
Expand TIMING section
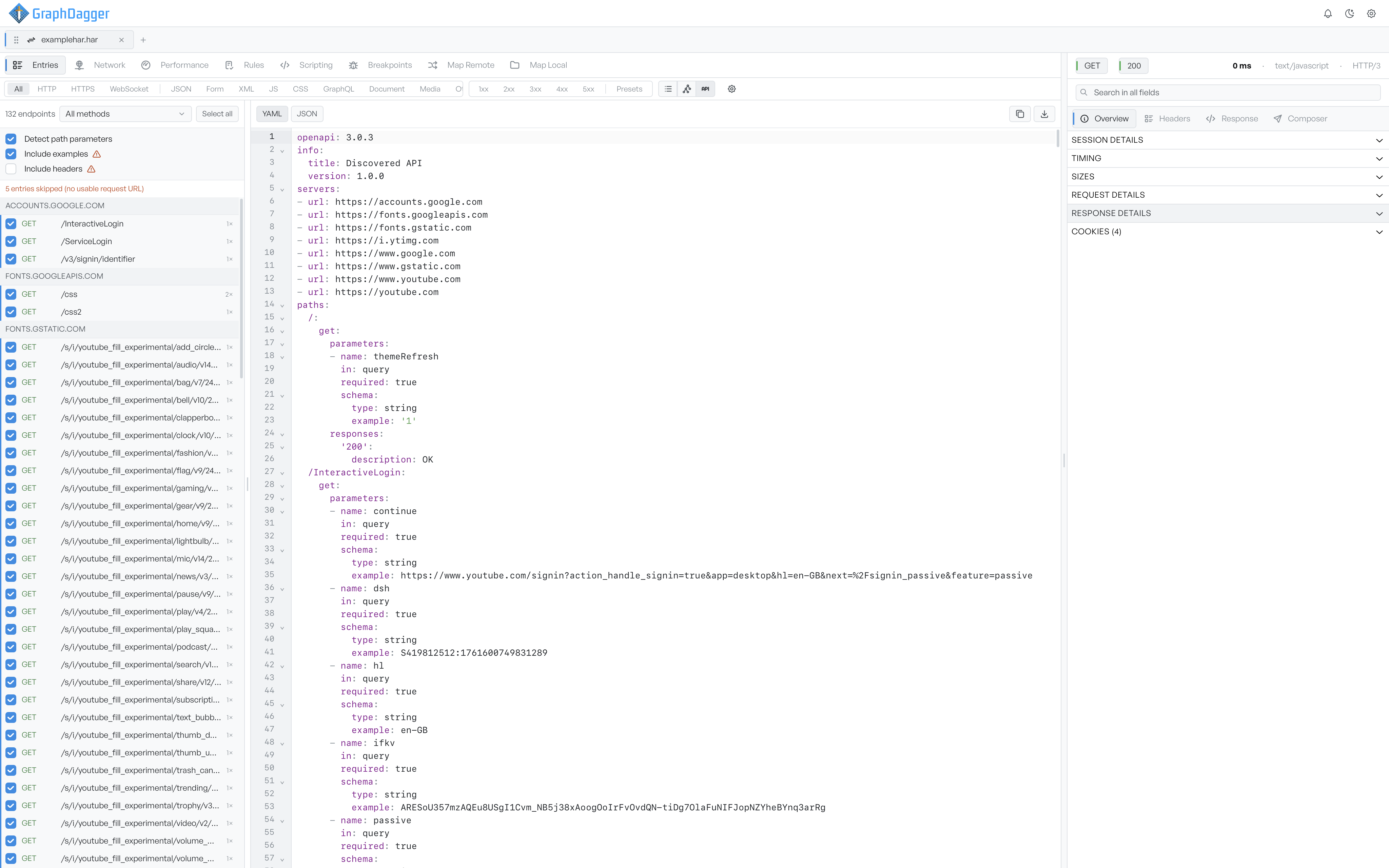click(1228, 158)
